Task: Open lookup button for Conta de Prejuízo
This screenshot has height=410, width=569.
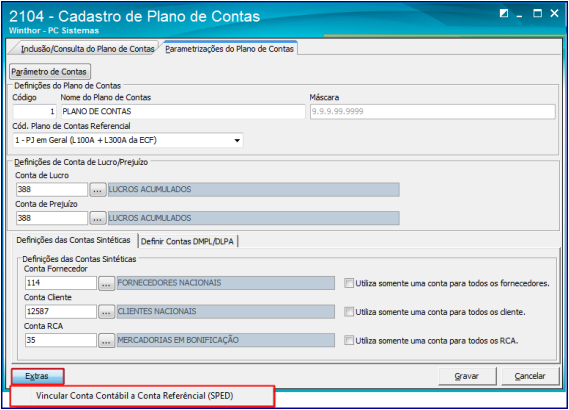Action: pos(98,218)
